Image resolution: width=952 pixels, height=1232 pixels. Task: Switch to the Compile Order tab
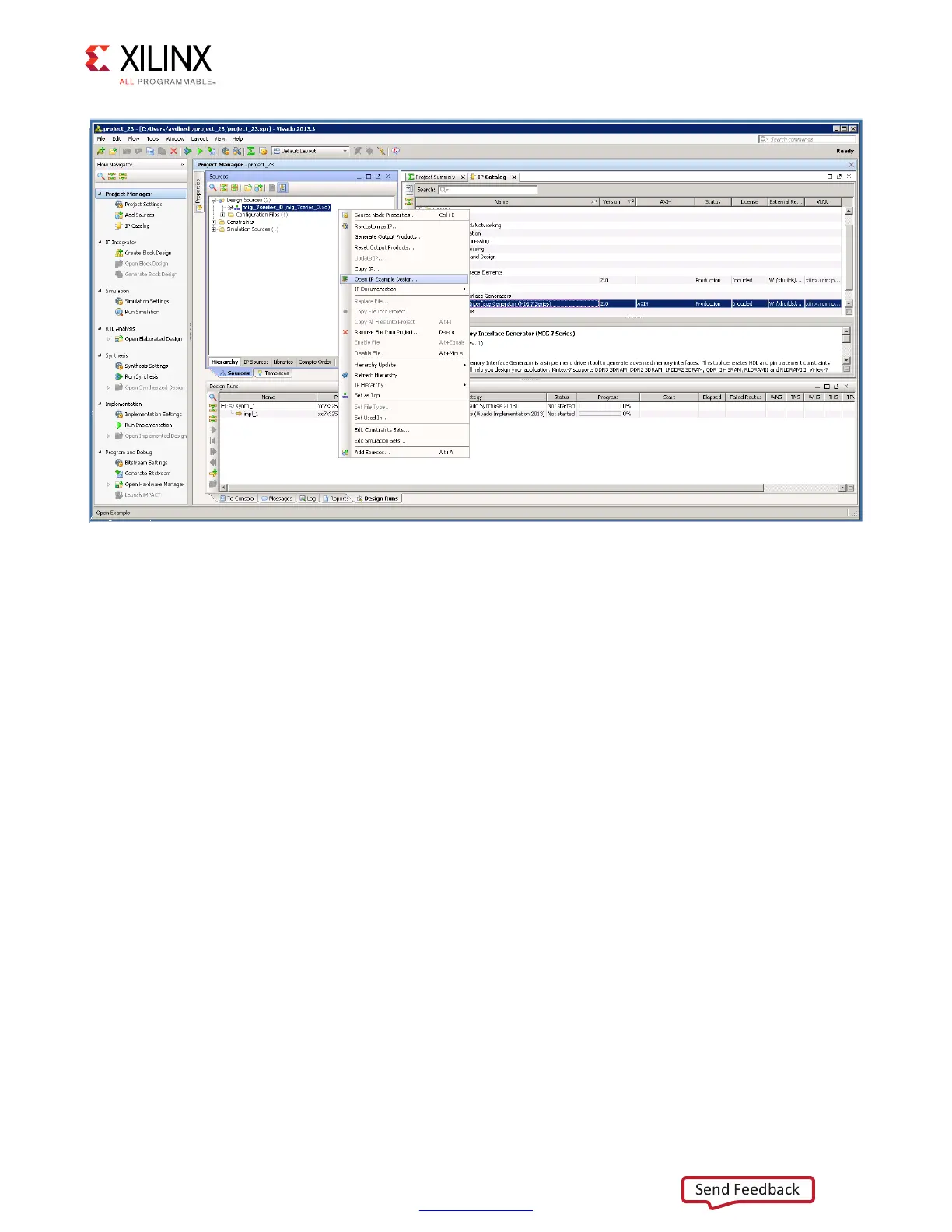click(315, 362)
